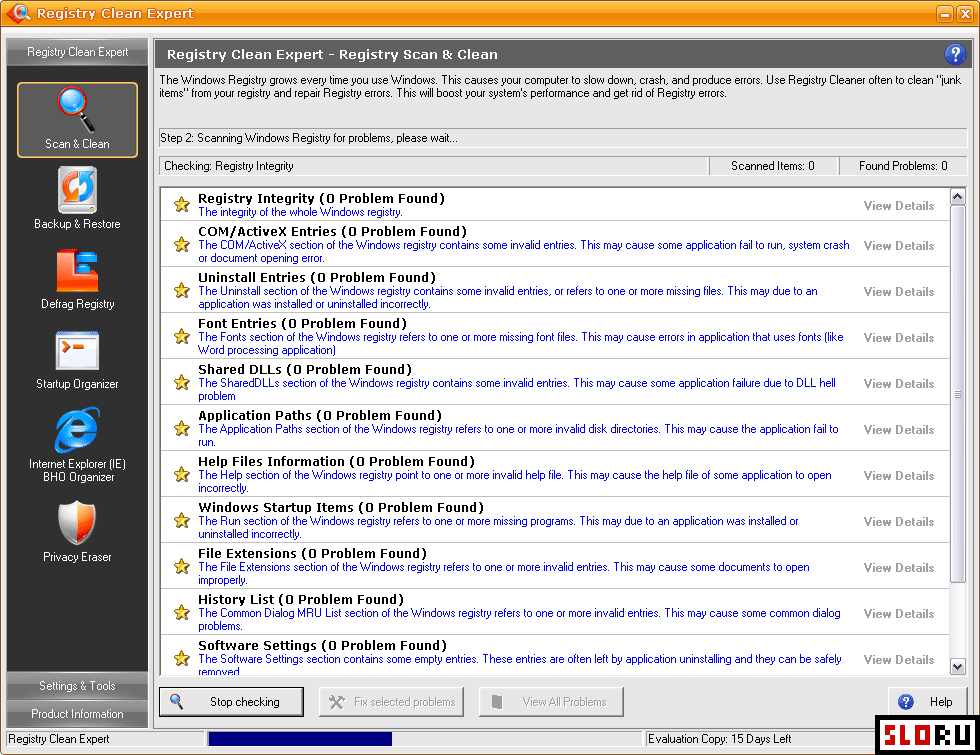View Details for COM/ActiveX Entries
980x755 pixels.
click(899, 246)
